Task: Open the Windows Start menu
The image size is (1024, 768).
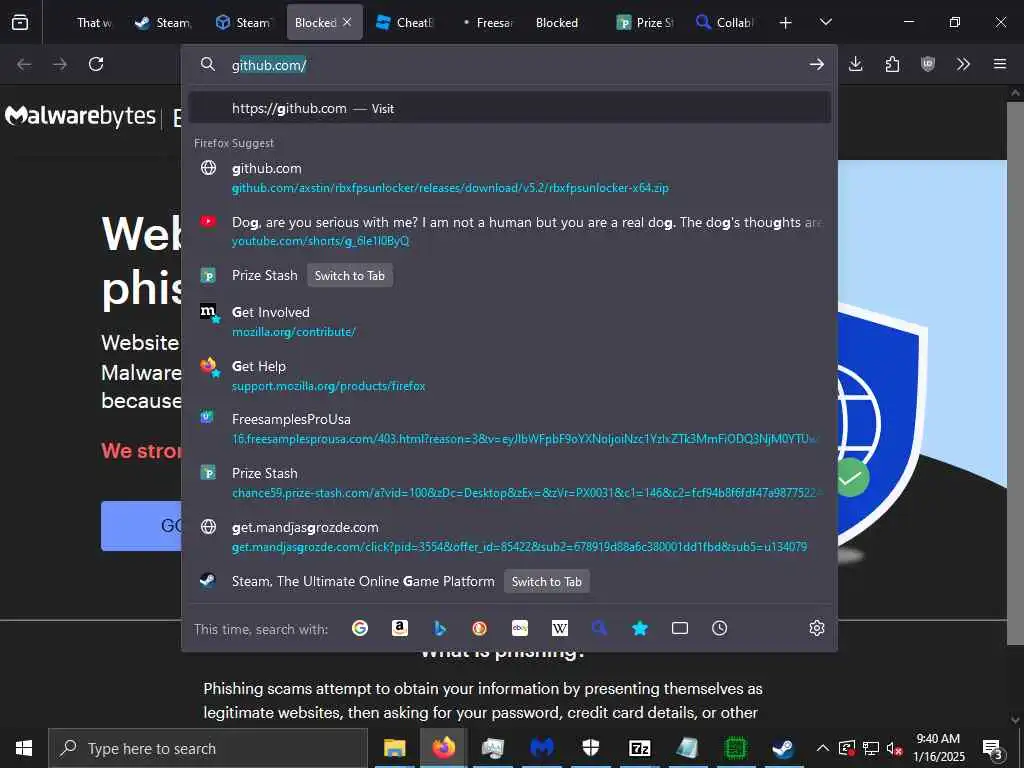Action: point(24,748)
